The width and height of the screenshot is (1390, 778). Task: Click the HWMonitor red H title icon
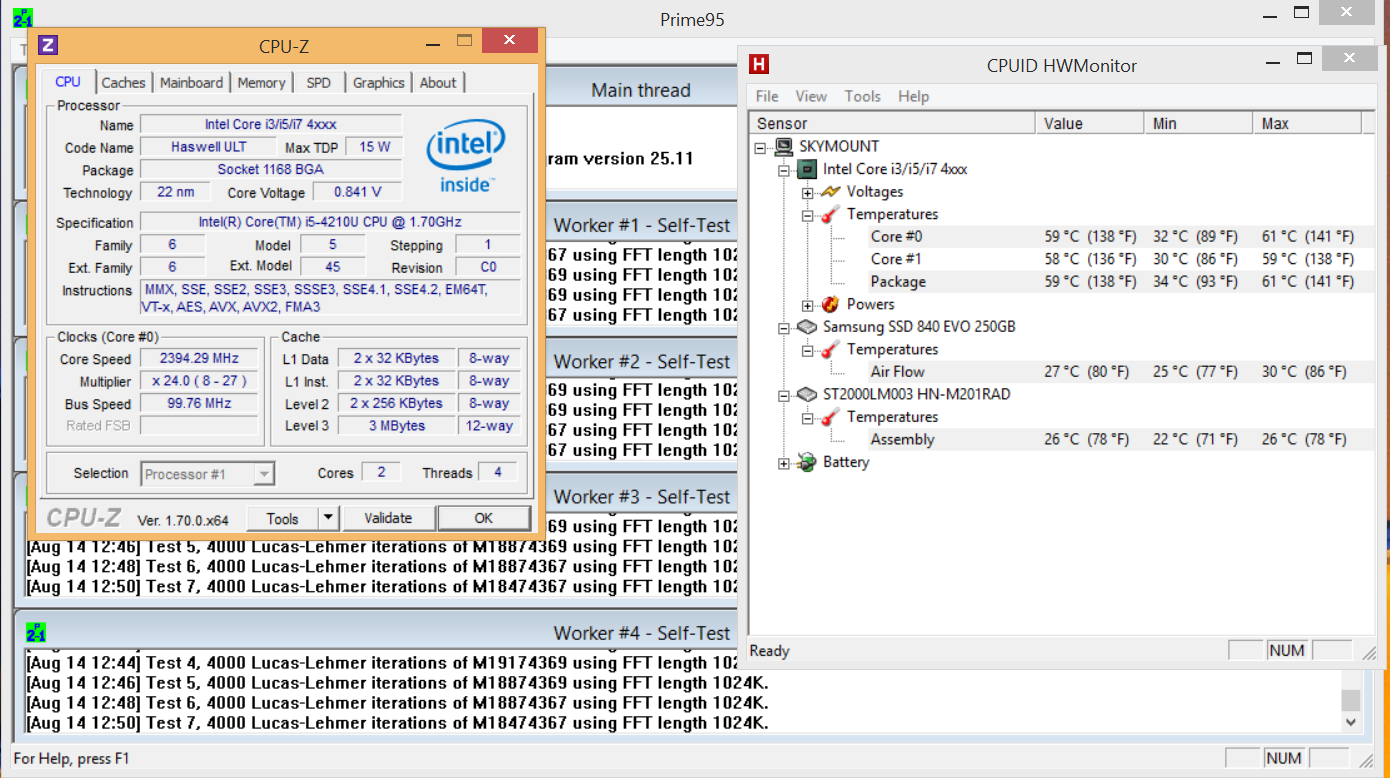click(x=760, y=65)
